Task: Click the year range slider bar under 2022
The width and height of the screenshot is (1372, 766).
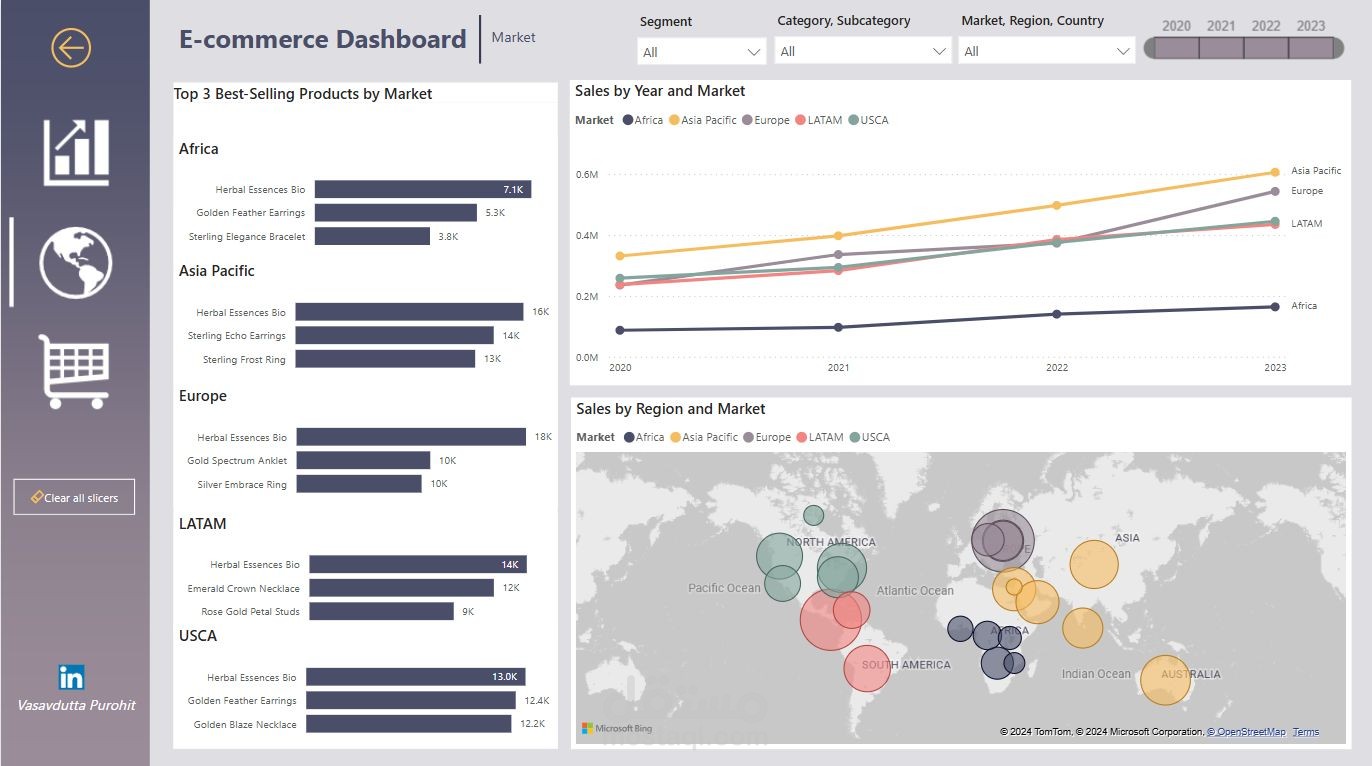Action: [x=1266, y=48]
